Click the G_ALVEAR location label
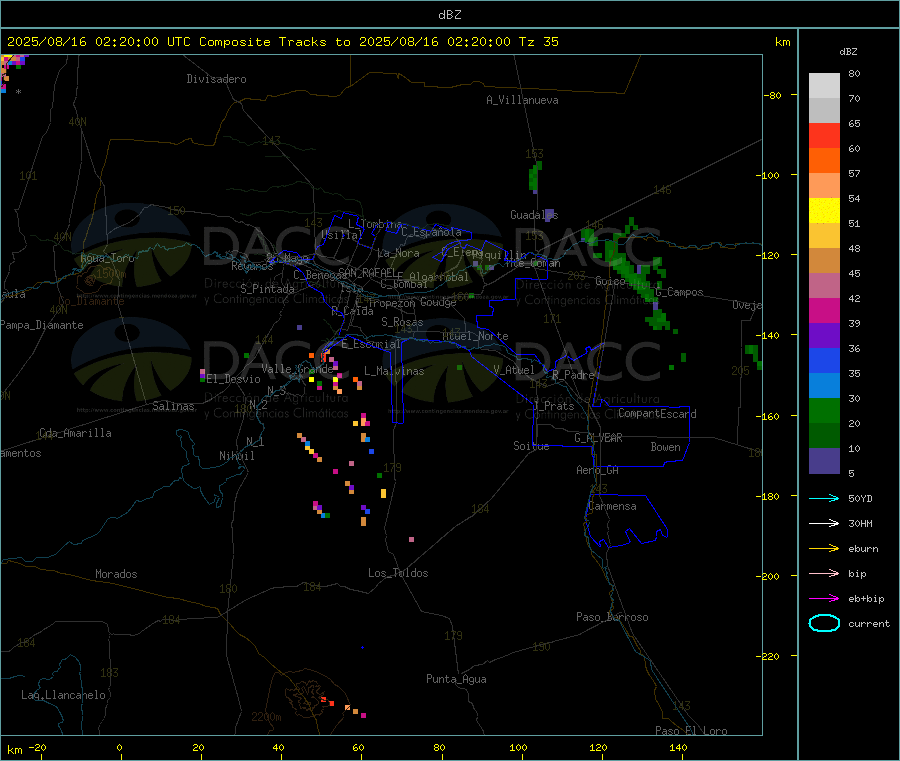Viewport: 900px width, 761px height. point(598,438)
